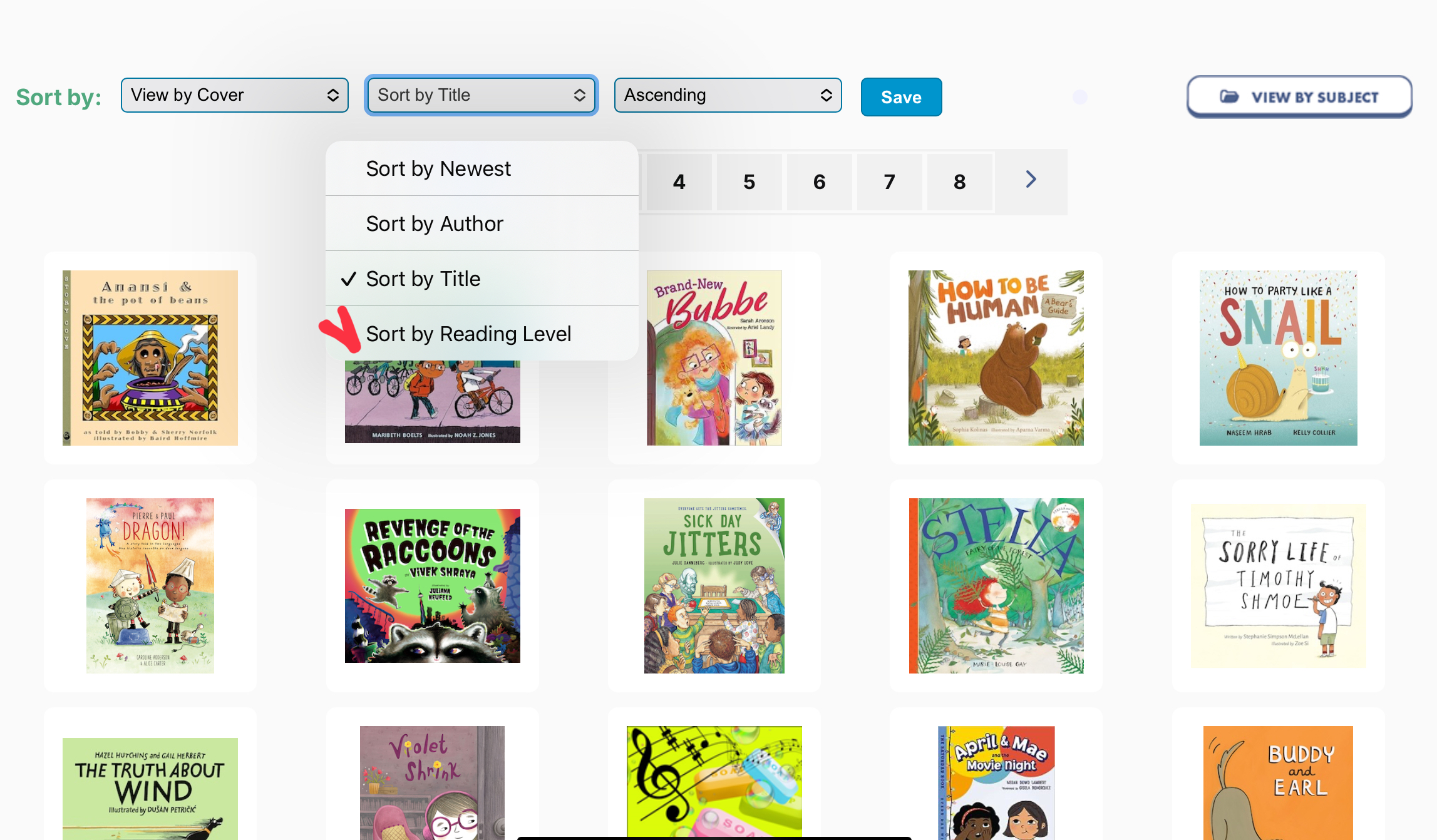The width and height of the screenshot is (1437, 840).
Task: Select Sort by Author option
Action: pos(482,223)
